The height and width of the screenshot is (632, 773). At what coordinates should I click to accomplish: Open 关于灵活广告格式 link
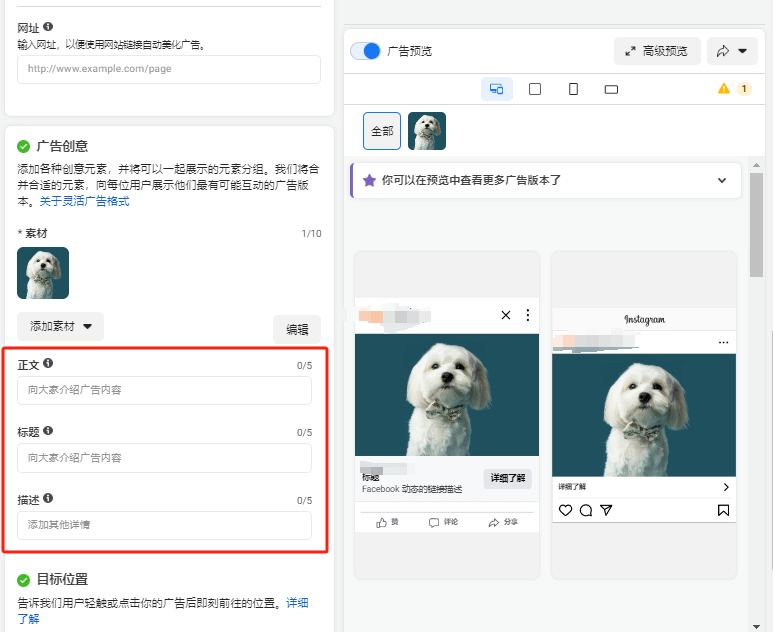coord(84,201)
